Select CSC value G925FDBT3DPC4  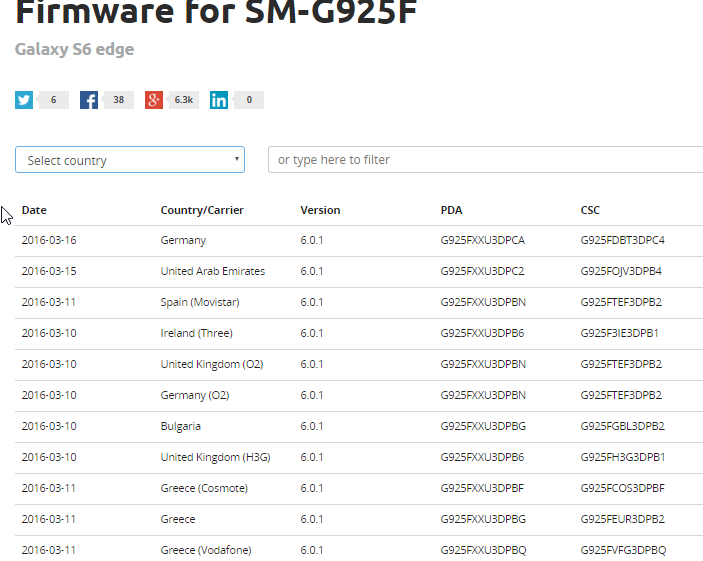tap(622, 240)
